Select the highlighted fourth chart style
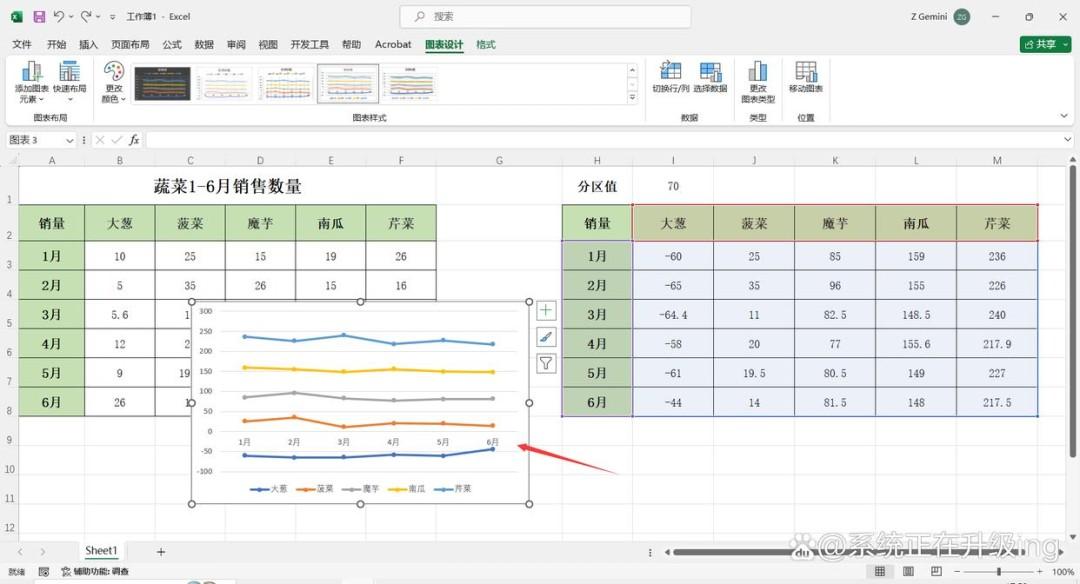Image resolution: width=1080 pixels, height=584 pixels. [348, 83]
